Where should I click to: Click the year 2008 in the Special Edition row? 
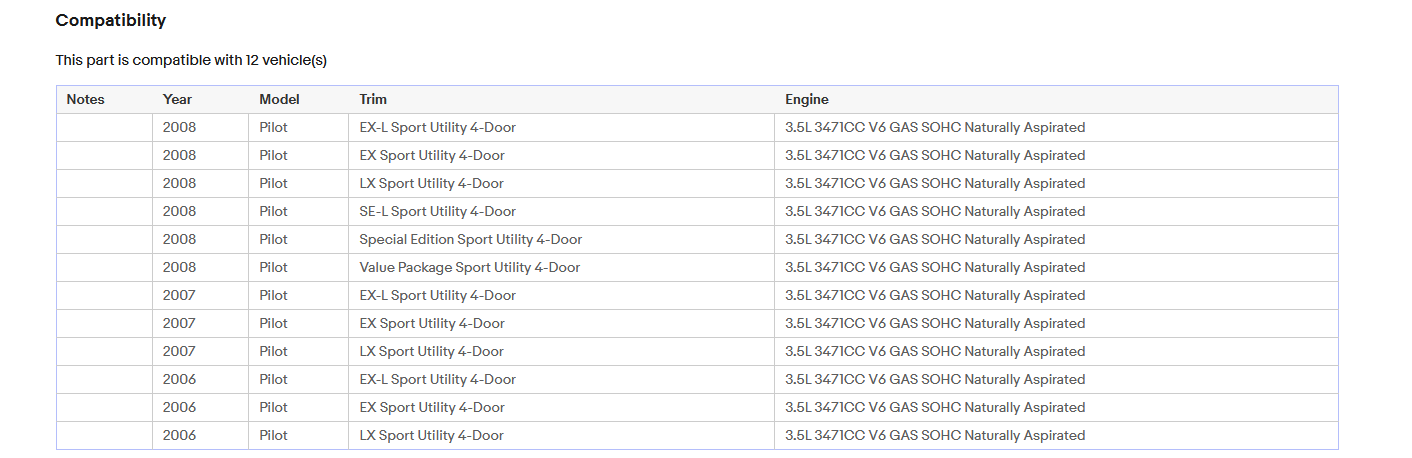(x=180, y=239)
